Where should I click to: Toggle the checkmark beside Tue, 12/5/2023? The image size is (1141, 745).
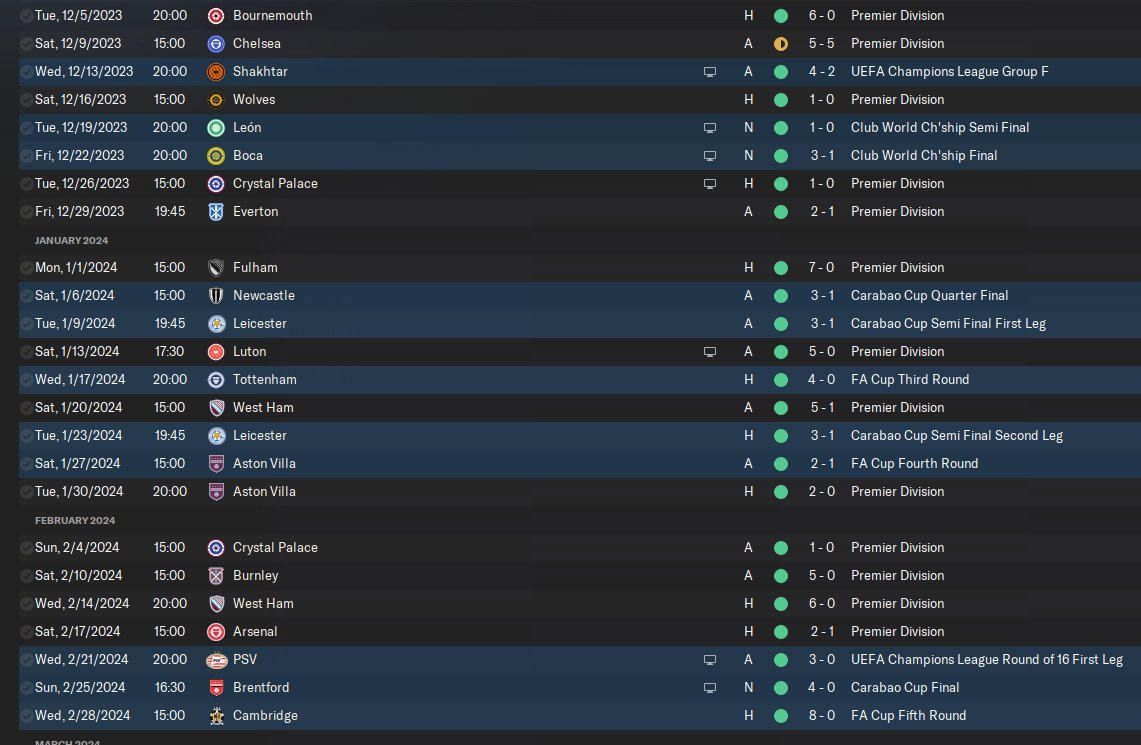[x=26, y=15]
